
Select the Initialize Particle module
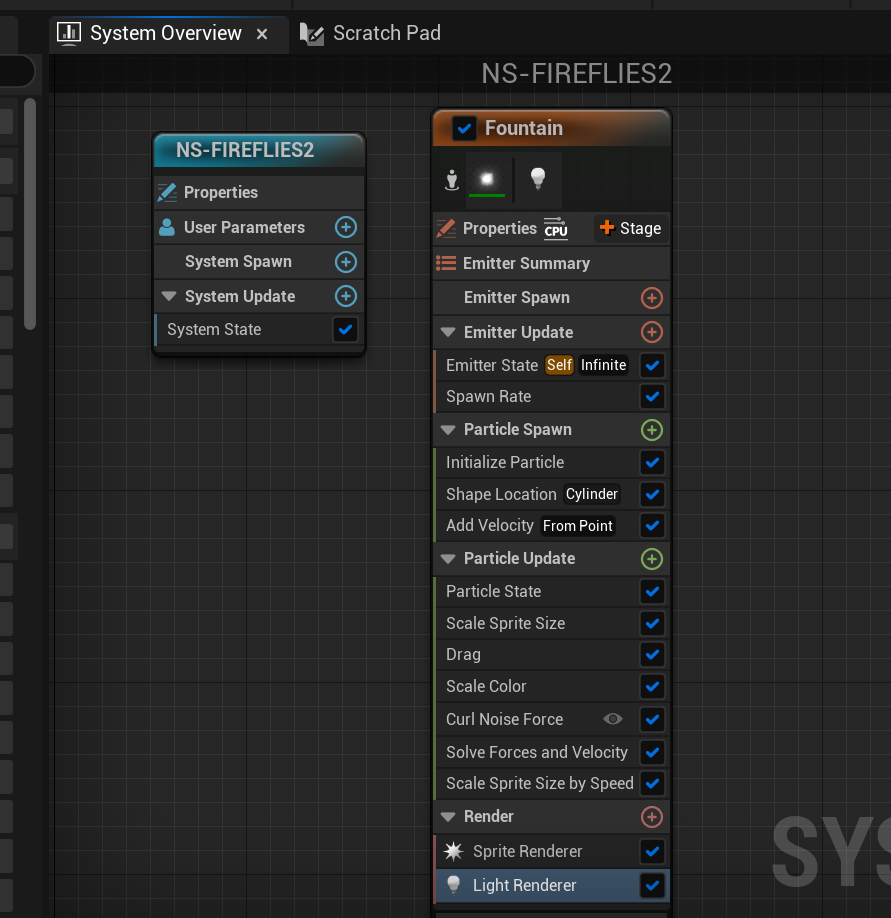click(551, 463)
